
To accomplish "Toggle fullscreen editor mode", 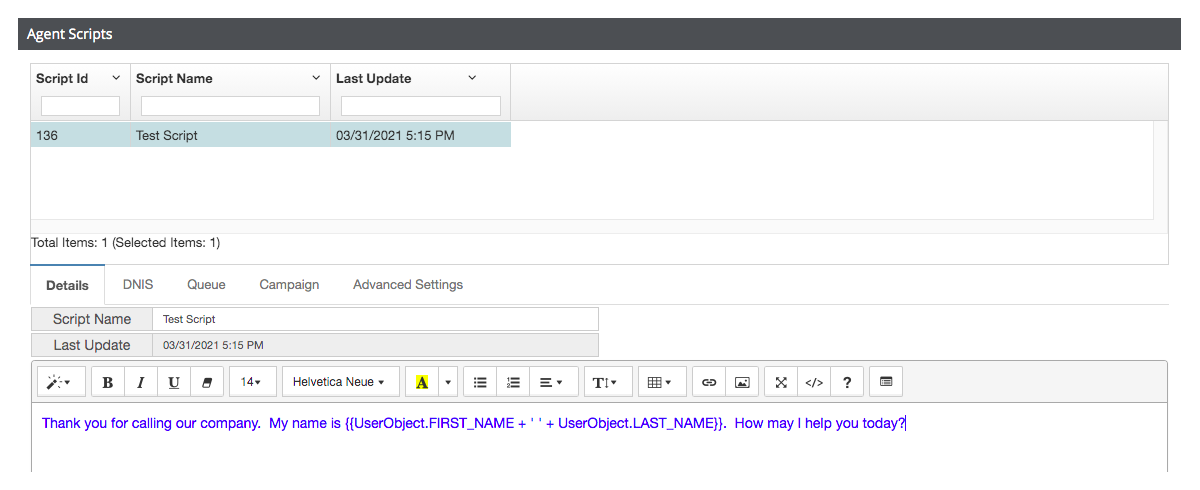I will (781, 382).
